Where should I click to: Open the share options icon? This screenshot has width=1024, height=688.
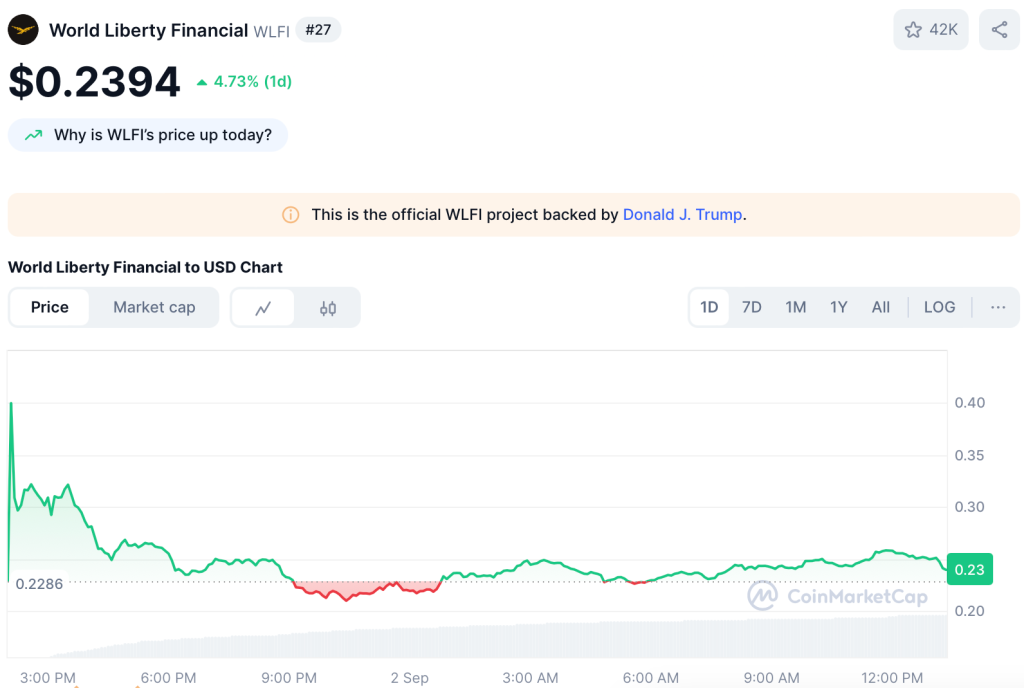tap(998, 29)
